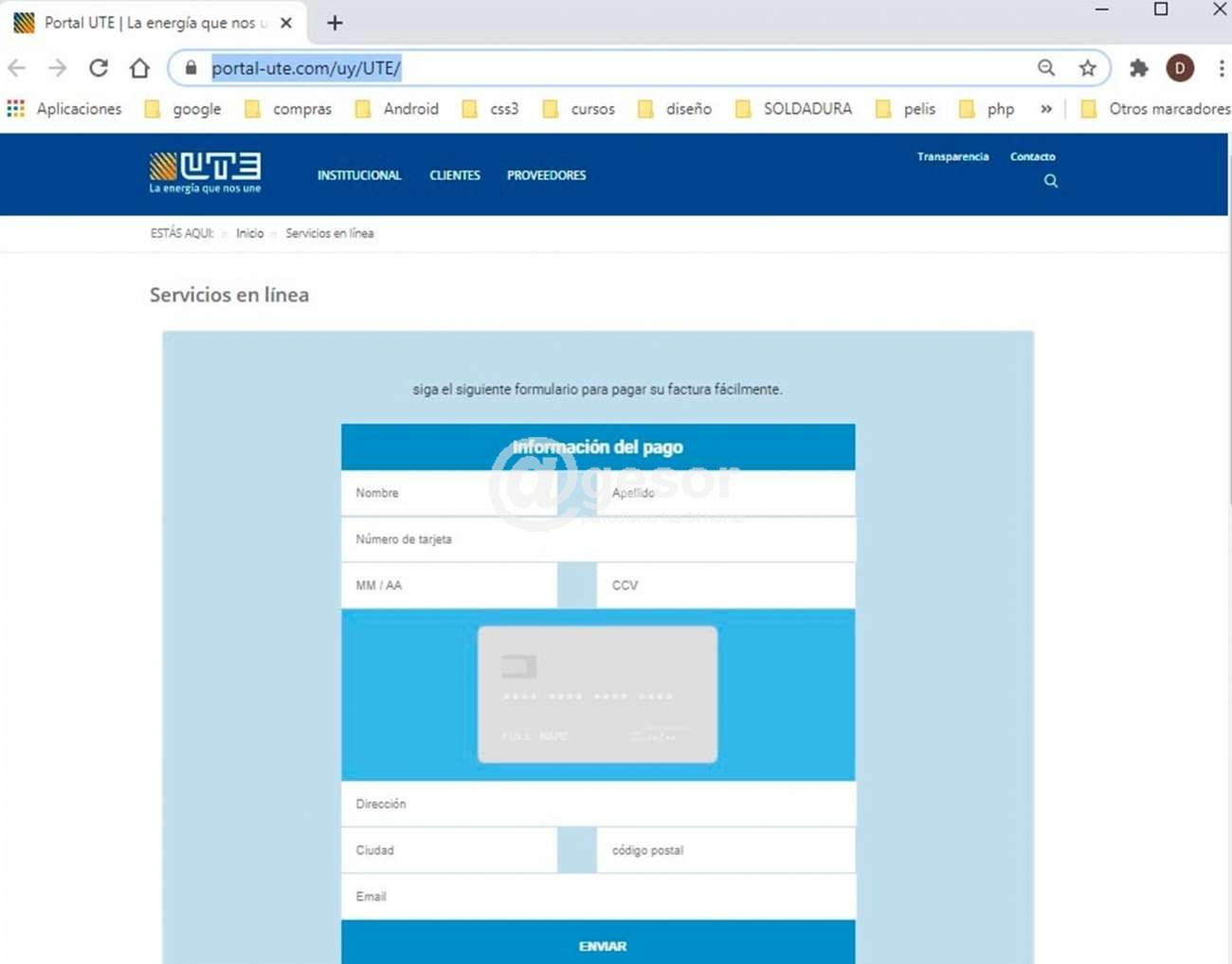Click the browser home icon
This screenshot has height=964, width=1232.
[140, 68]
